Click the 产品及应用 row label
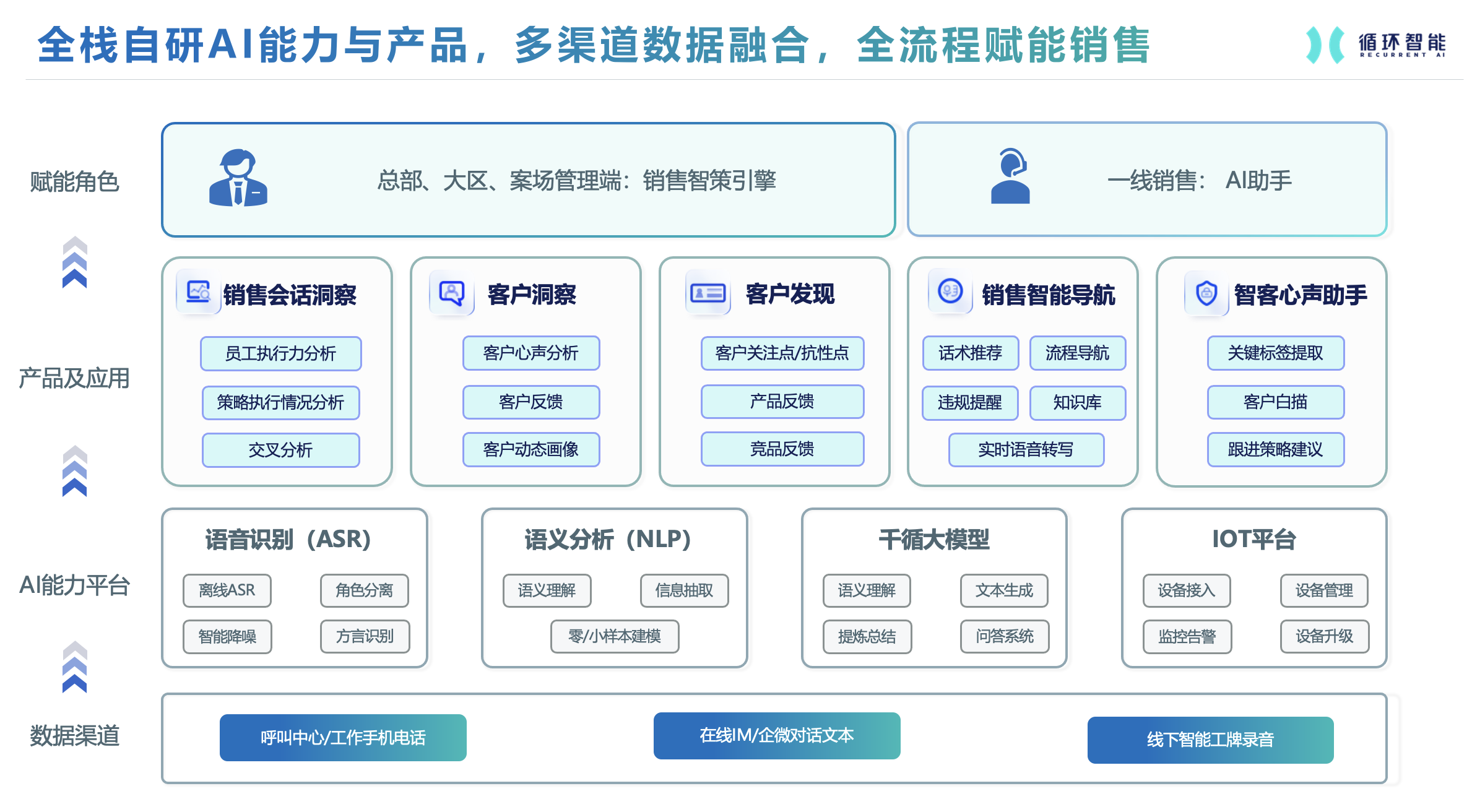The width and height of the screenshot is (1472, 812). [74, 378]
